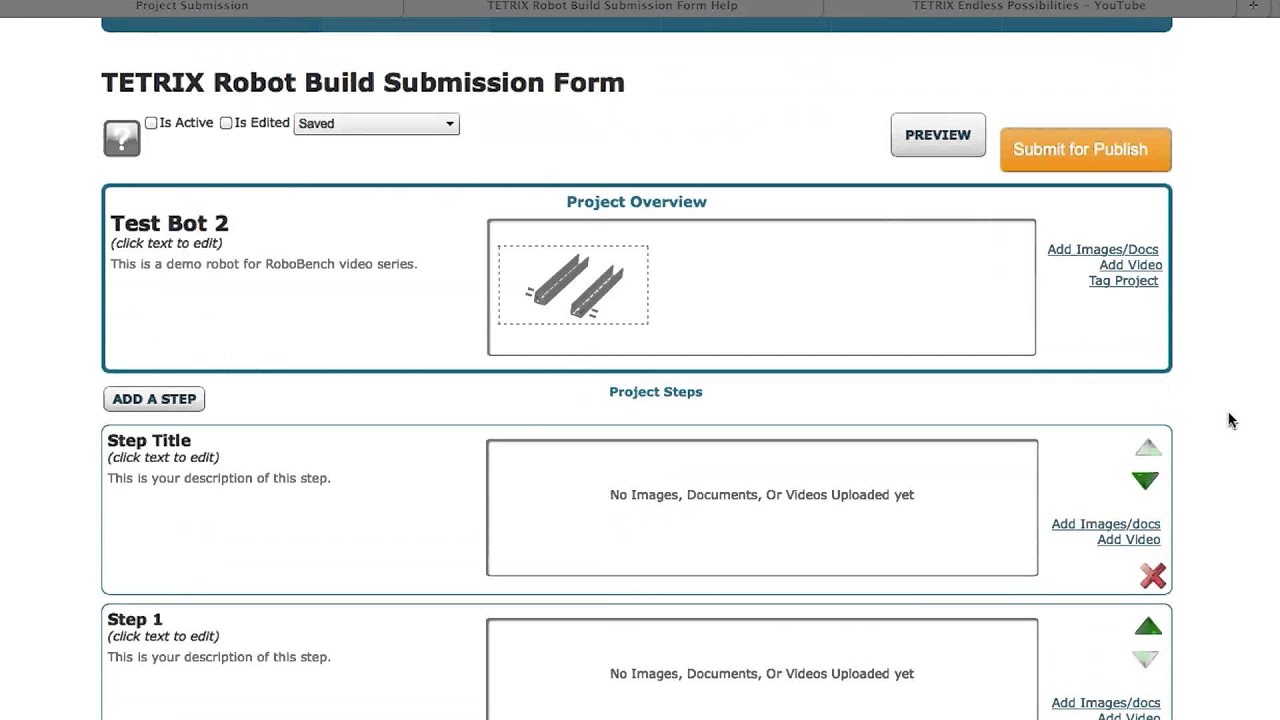Click Add Video for Step Title
The height and width of the screenshot is (720, 1280).
[1129, 540]
